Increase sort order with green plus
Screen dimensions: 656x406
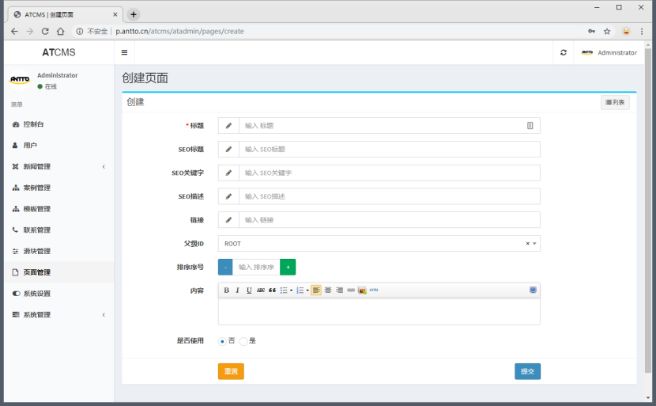click(288, 267)
